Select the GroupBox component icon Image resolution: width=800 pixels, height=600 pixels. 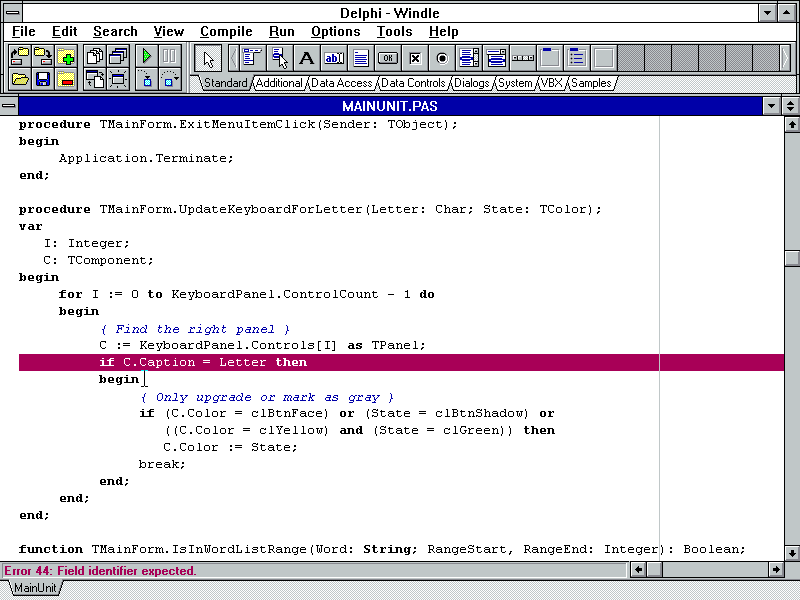tap(550, 58)
